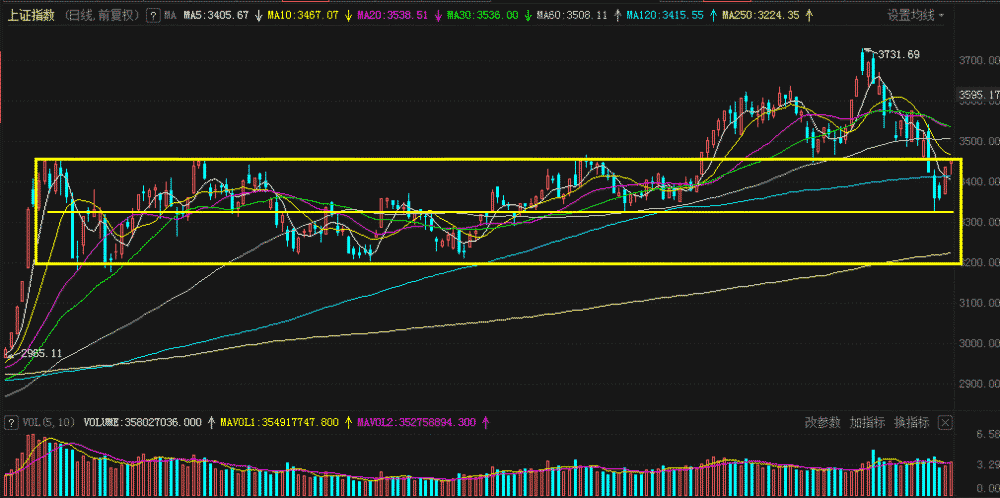Screen dimensions: 1000x498
Task: Click the 改参数 button
Action: click(823, 422)
